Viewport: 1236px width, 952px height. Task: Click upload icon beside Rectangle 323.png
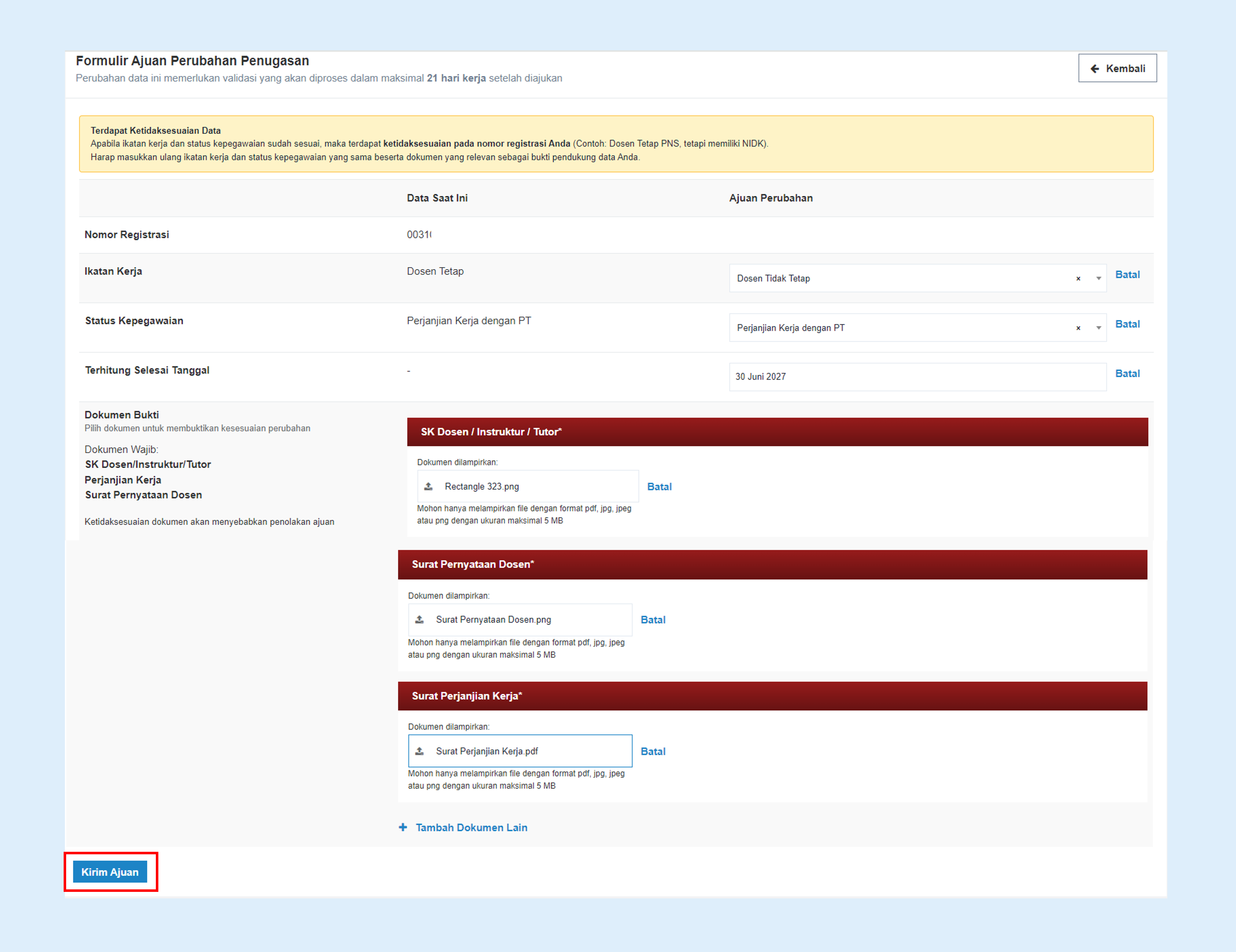click(x=428, y=486)
